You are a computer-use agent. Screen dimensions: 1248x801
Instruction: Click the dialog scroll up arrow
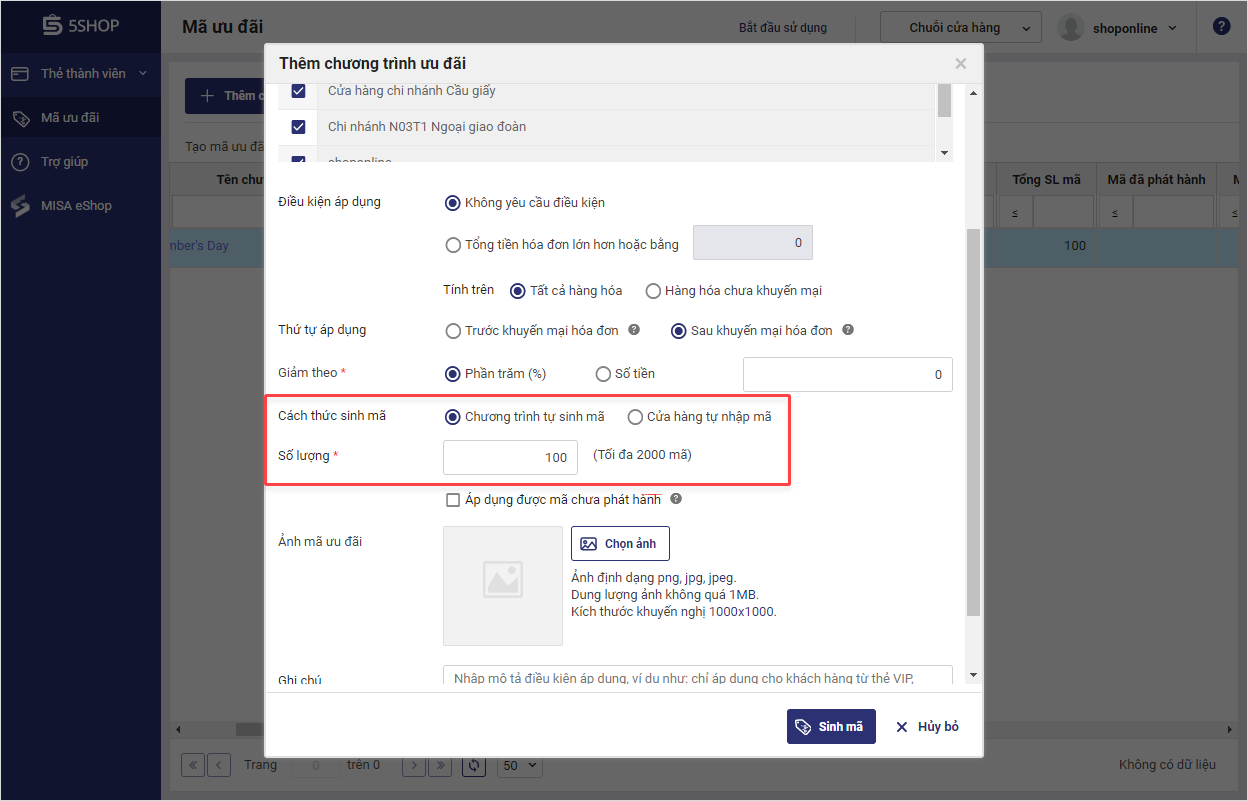pyautogui.click(x=973, y=93)
